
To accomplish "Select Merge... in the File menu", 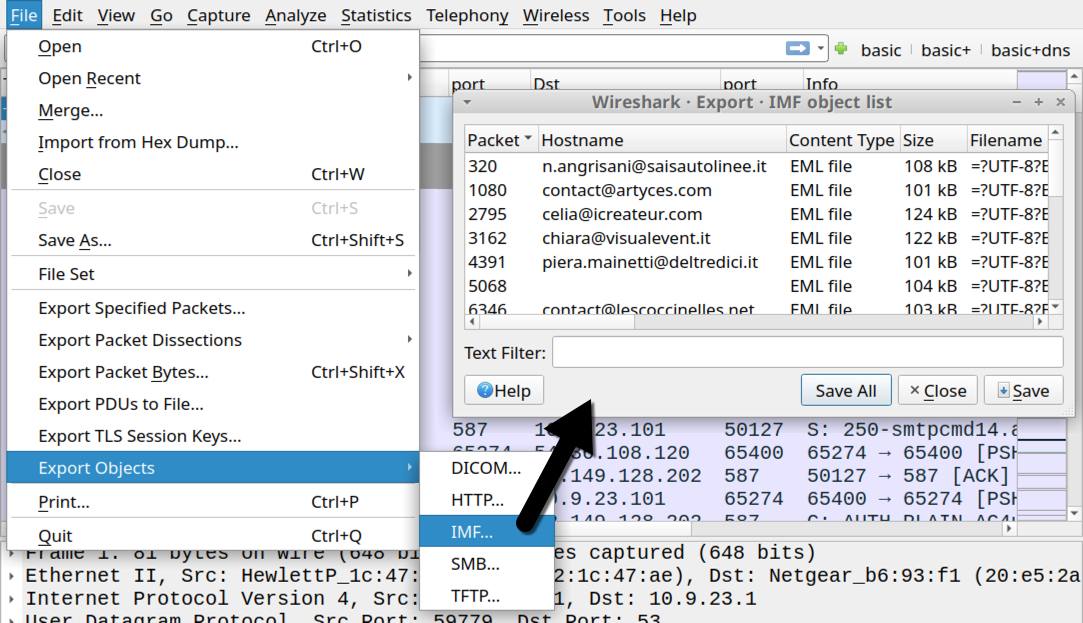I will [213, 111].
